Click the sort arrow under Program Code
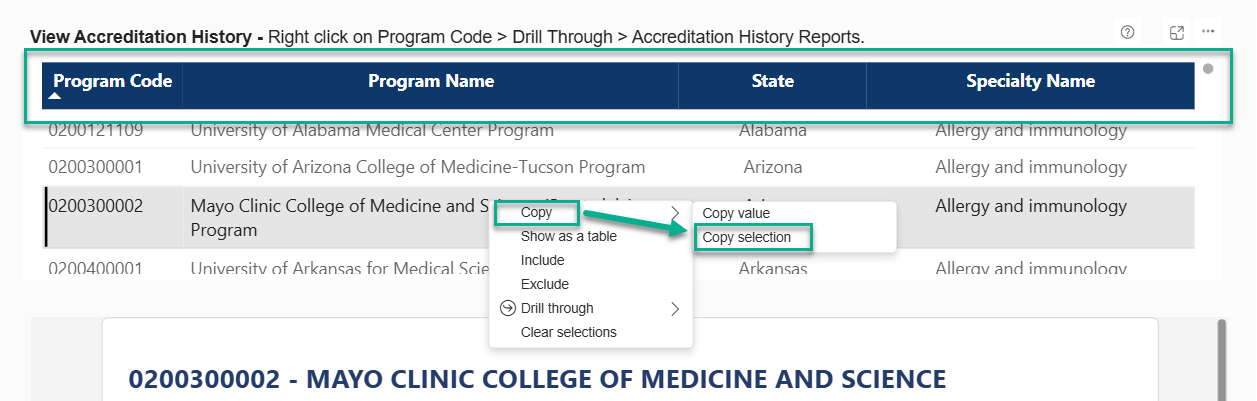The height and width of the screenshot is (401, 1257). click(56, 97)
